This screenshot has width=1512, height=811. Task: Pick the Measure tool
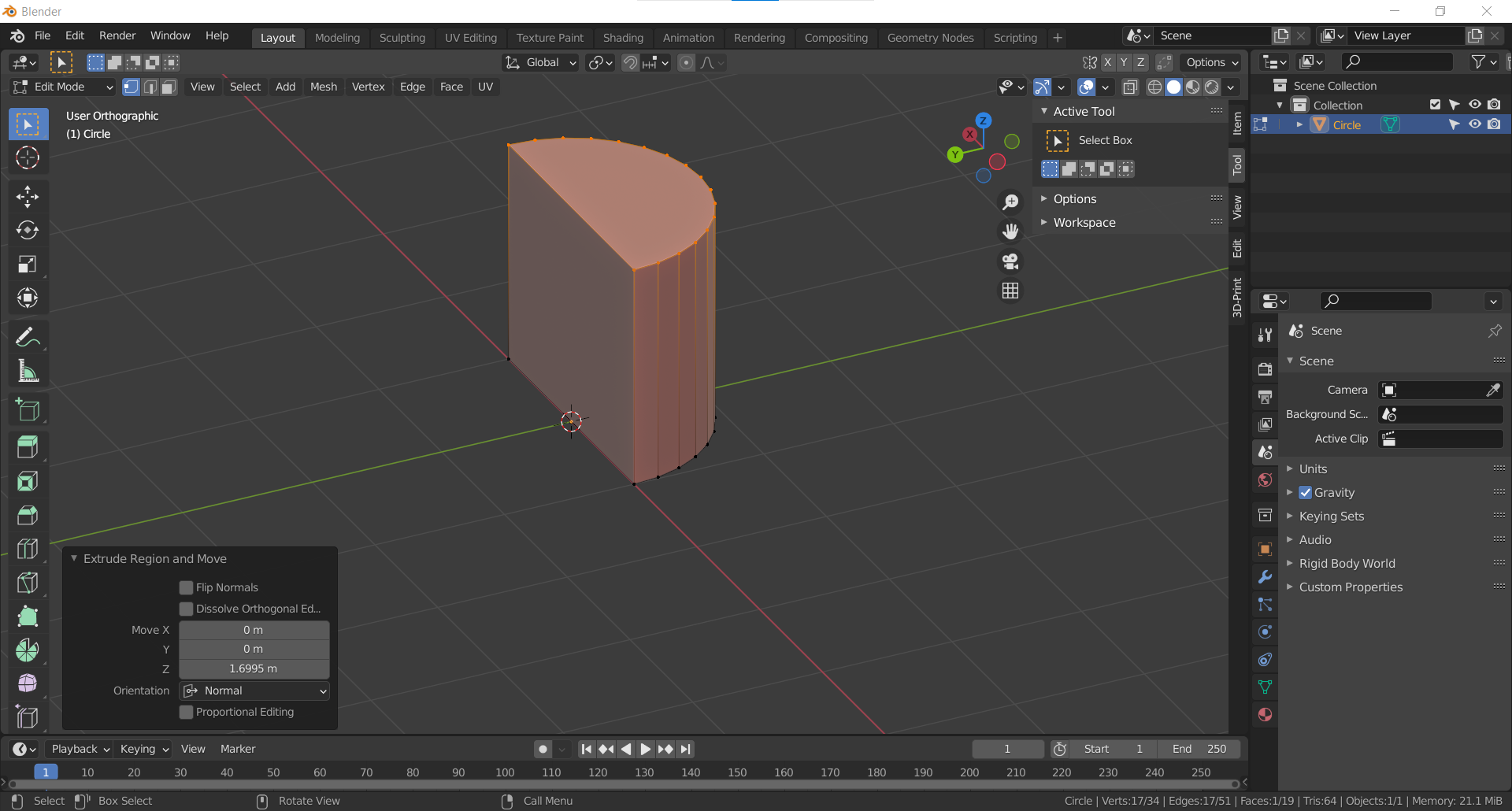[28, 371]
